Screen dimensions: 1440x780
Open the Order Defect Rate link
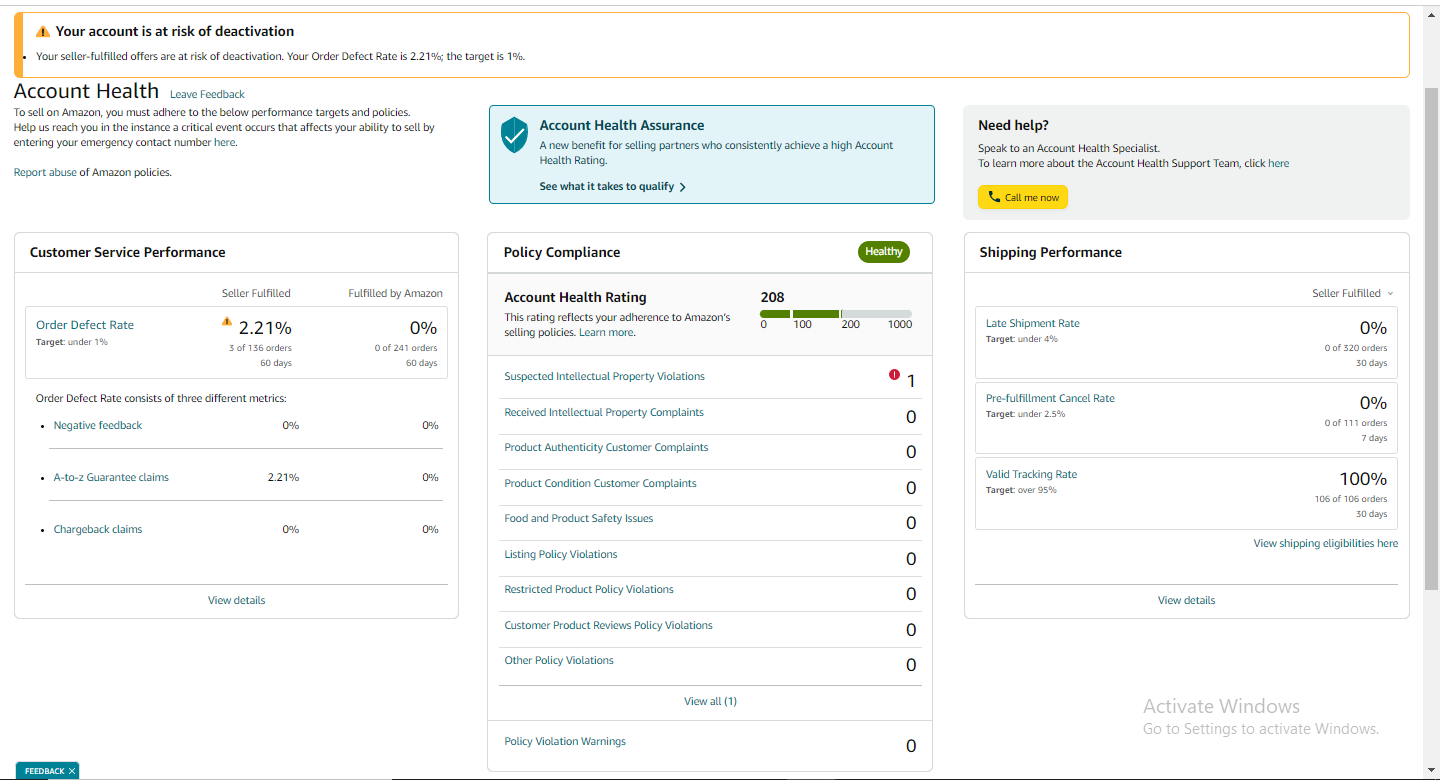(x=85, y=325)
